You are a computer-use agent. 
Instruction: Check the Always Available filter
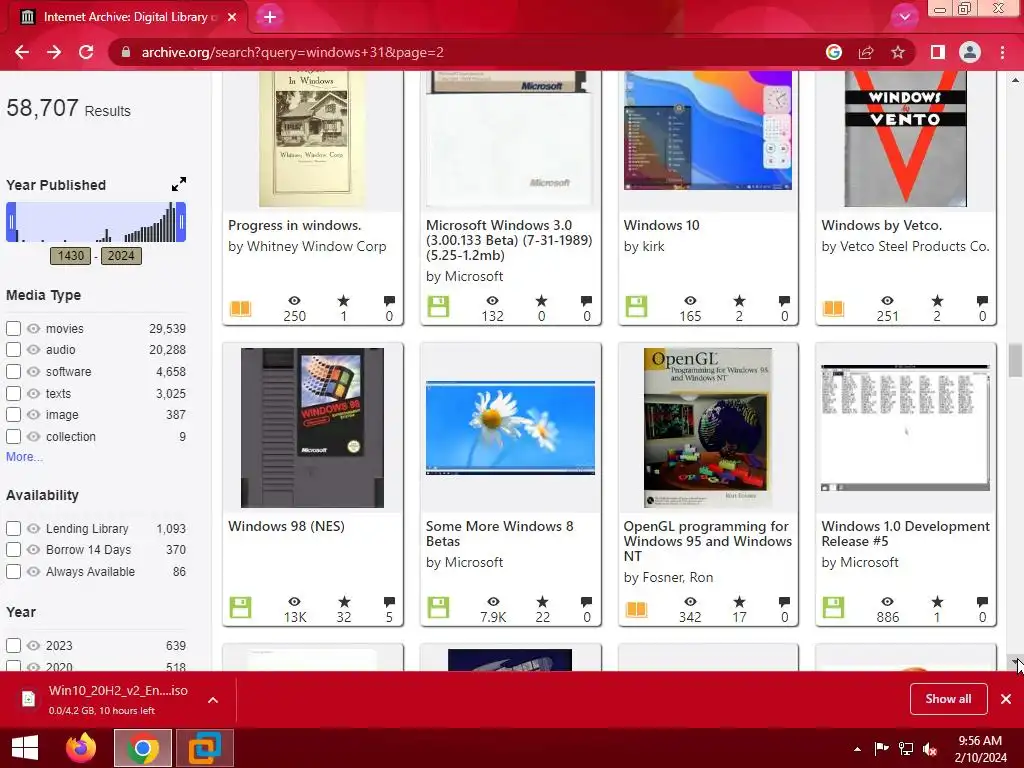pos(13,571)
